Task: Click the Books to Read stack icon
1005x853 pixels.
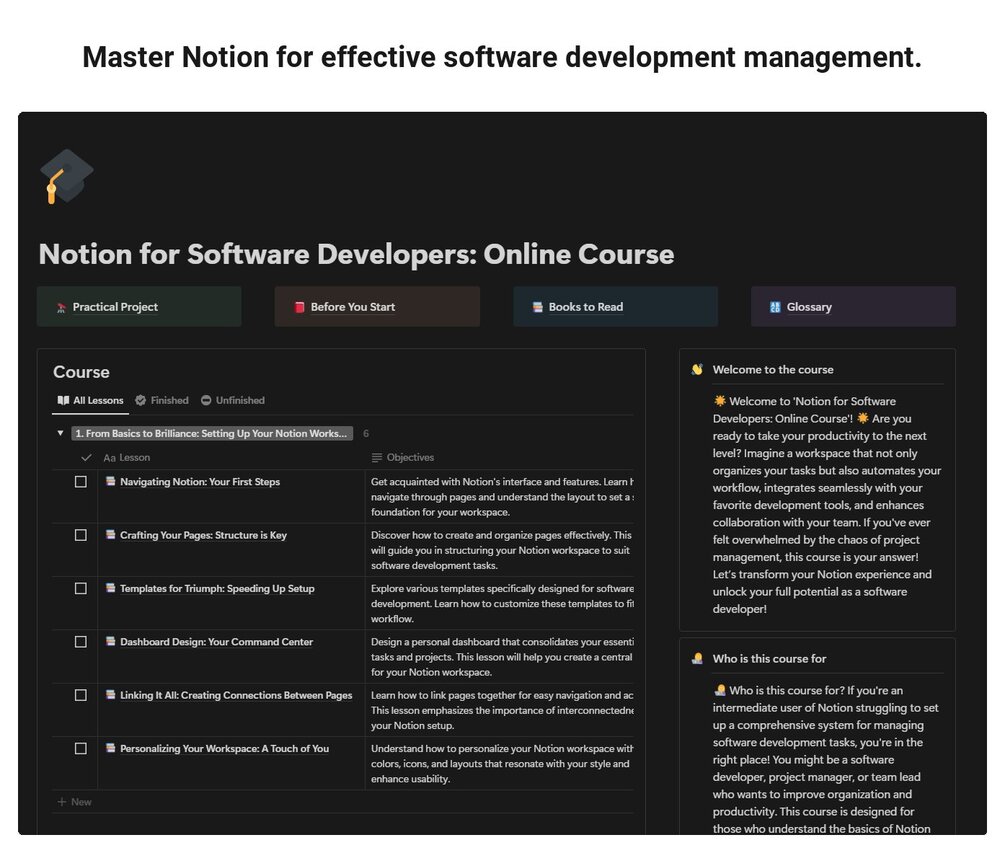Action: (537, 307)
